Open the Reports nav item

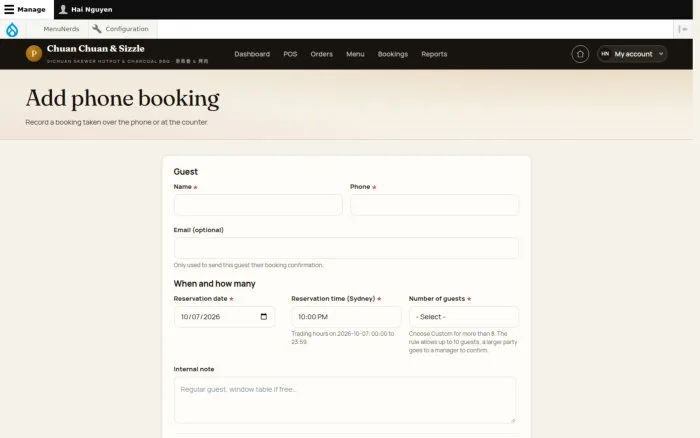click(x=434, y=54)
